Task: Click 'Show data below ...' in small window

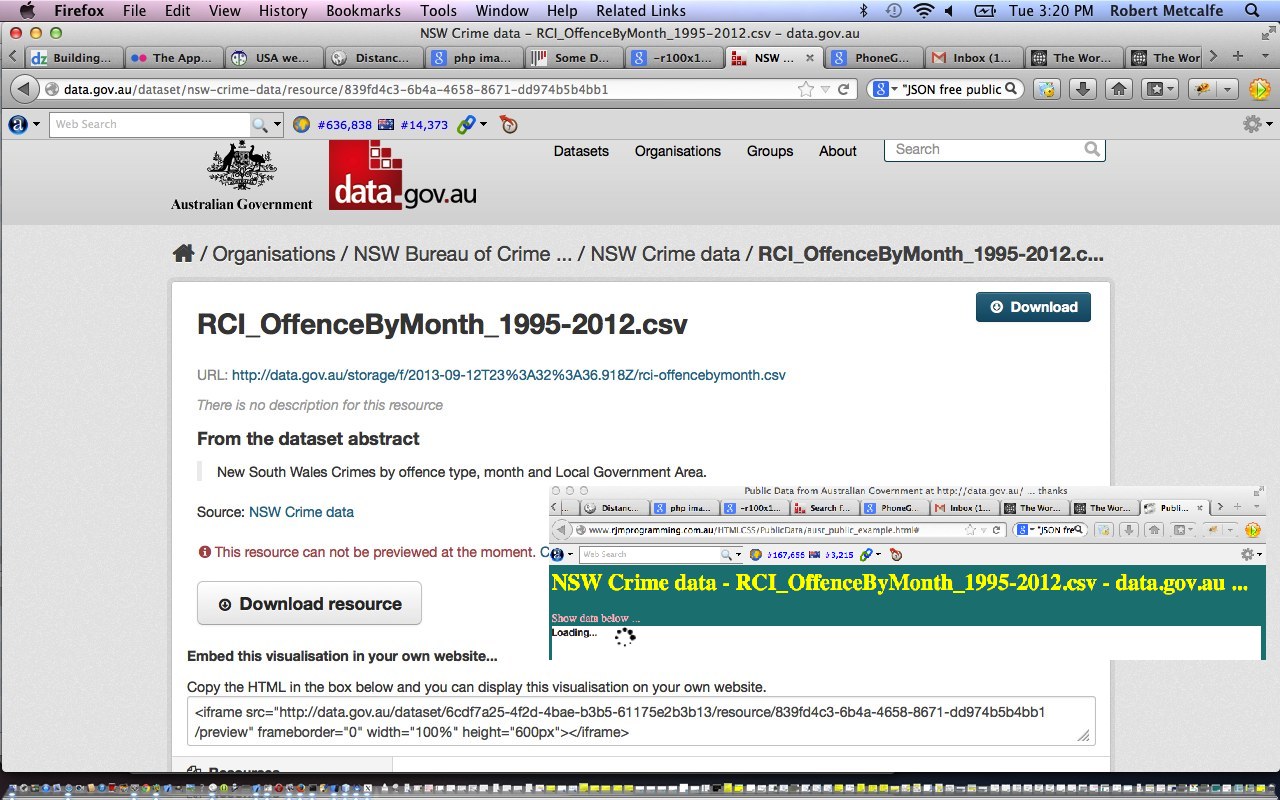Action: 596,618
